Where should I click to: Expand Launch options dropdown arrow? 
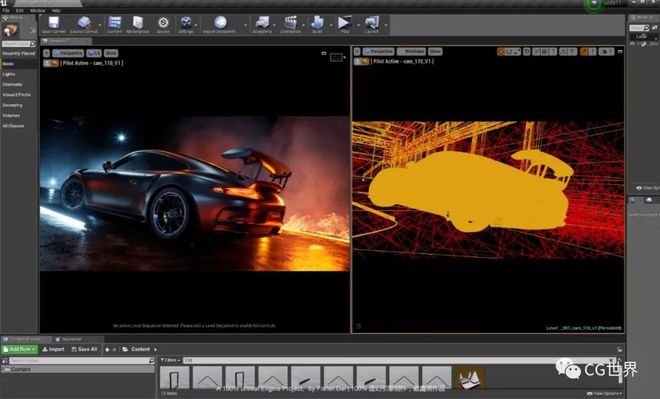tap(386, 25)
